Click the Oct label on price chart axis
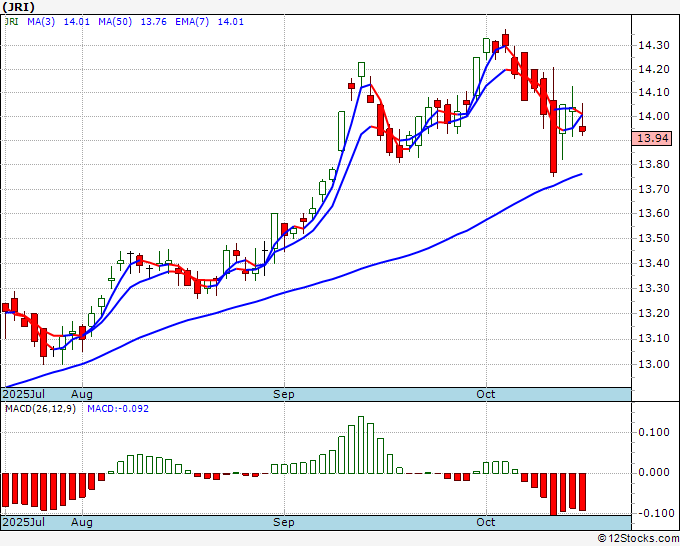This screenshot has height=546, width=680. (485, 394)
